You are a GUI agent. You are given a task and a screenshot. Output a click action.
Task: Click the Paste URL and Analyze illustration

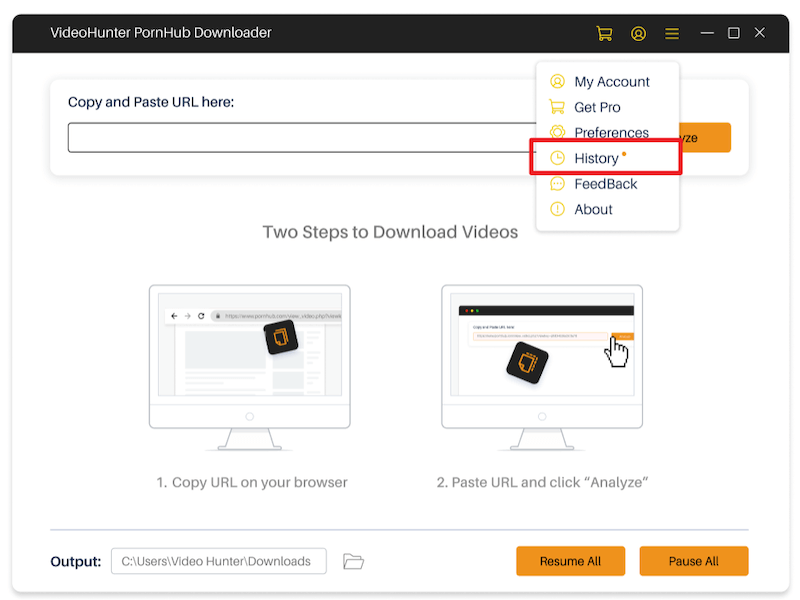(542, 367)
